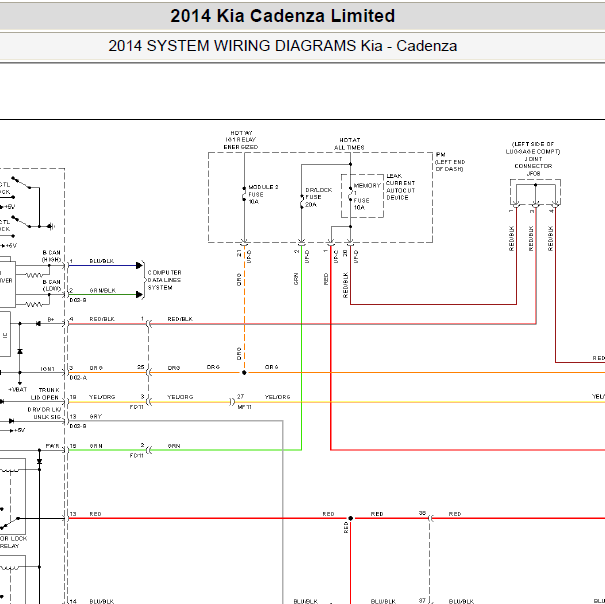Click the Trunk Lid Open signal label

click(45, 394)
